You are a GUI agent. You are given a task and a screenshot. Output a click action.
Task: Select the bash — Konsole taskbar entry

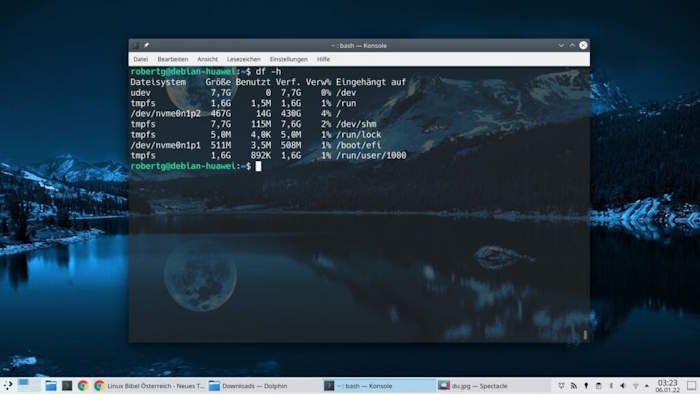pyautogui.click(x=379, y=386)
